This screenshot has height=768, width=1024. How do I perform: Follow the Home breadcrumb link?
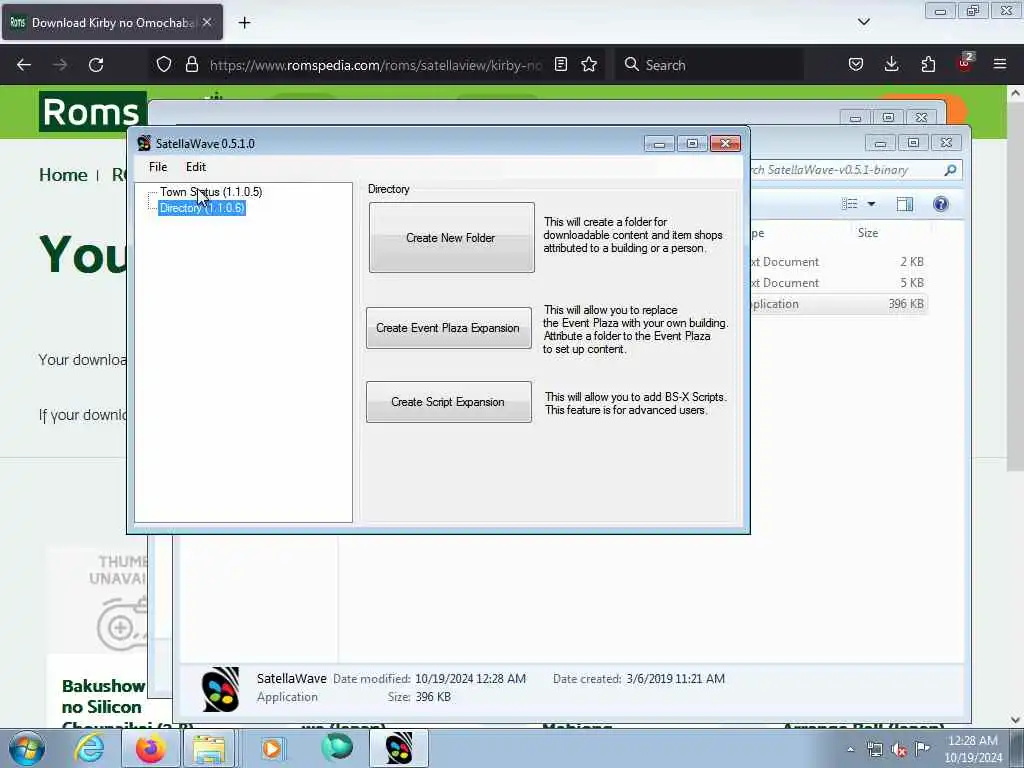(x=63, y=175)
